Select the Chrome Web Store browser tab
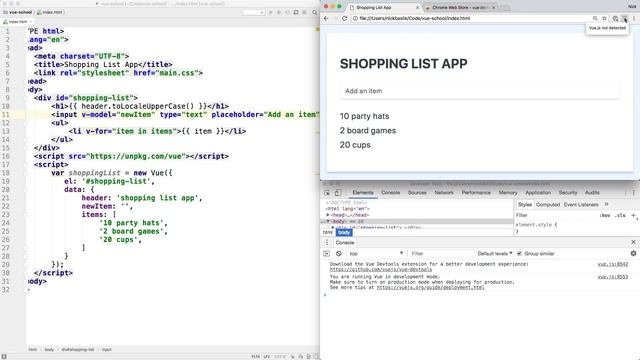The height and width of the screenshot is (360, 640). (459, 7)
